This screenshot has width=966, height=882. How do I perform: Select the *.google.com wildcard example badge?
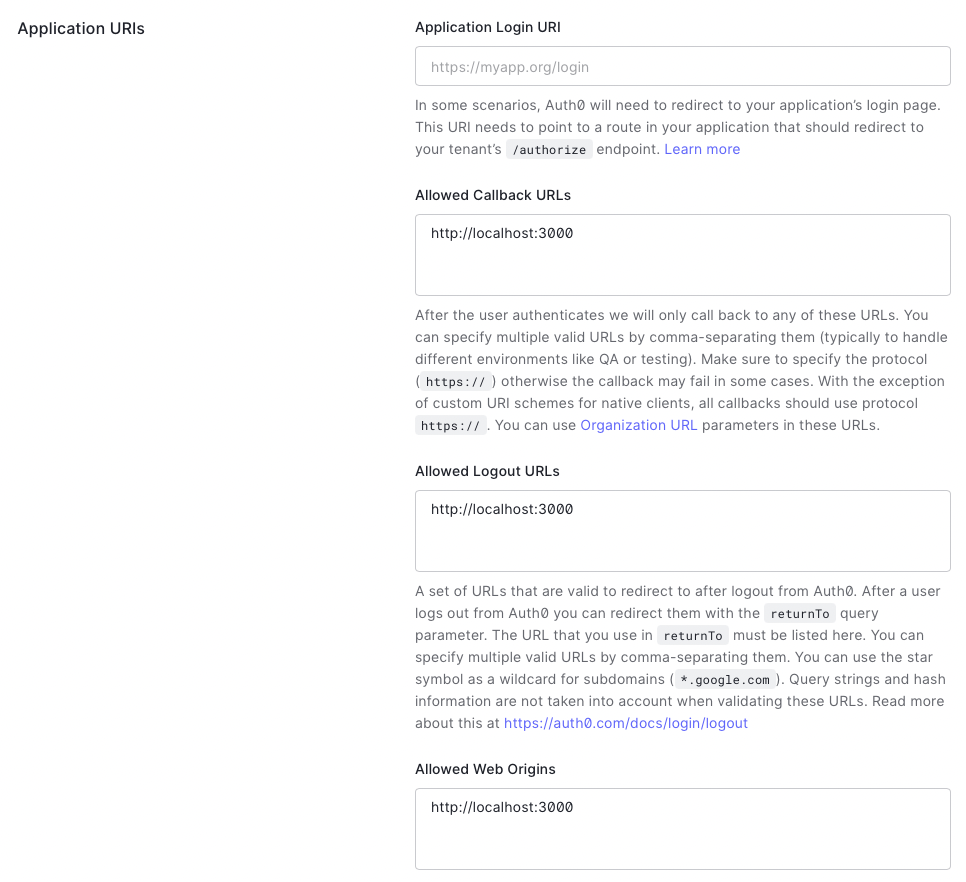click(x=724, y=679)
